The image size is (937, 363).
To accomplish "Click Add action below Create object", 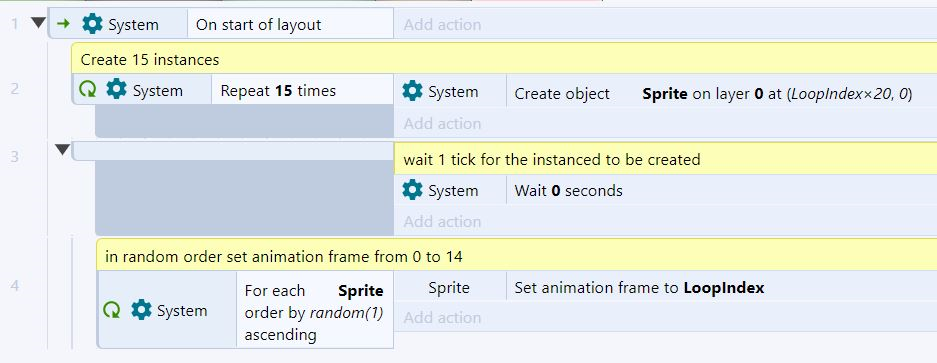I will point(442,123).
